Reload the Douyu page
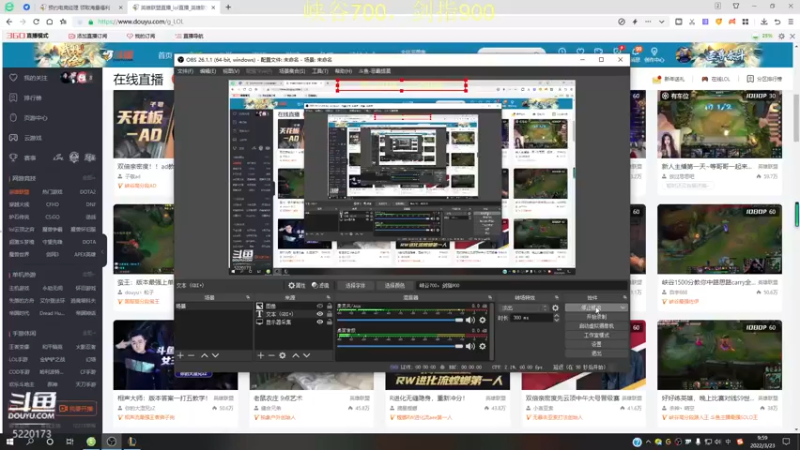 pos(36,21)
